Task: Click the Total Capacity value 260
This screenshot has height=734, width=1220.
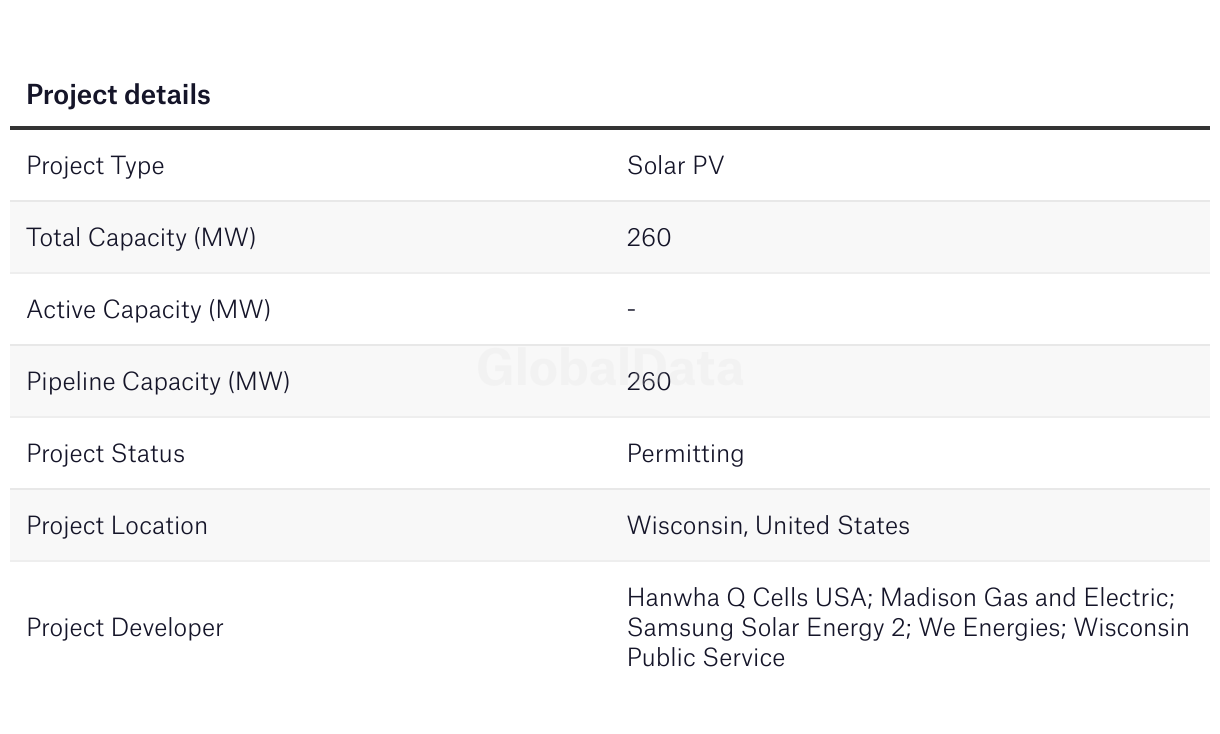Action: (649, 238)
